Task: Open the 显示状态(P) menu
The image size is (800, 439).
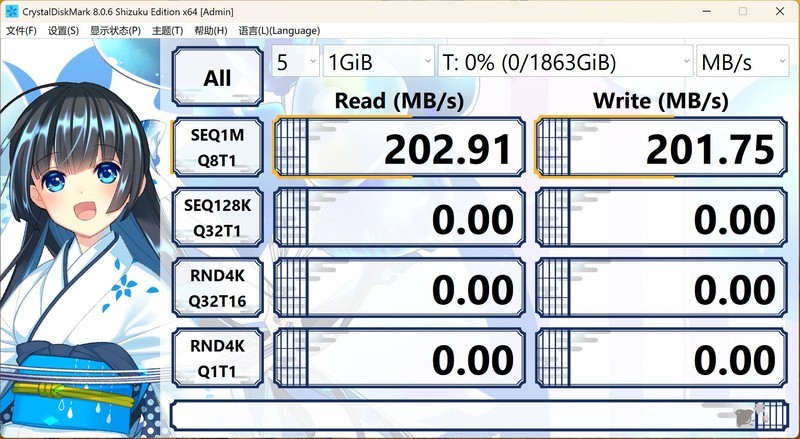Action: click(115, 31)
